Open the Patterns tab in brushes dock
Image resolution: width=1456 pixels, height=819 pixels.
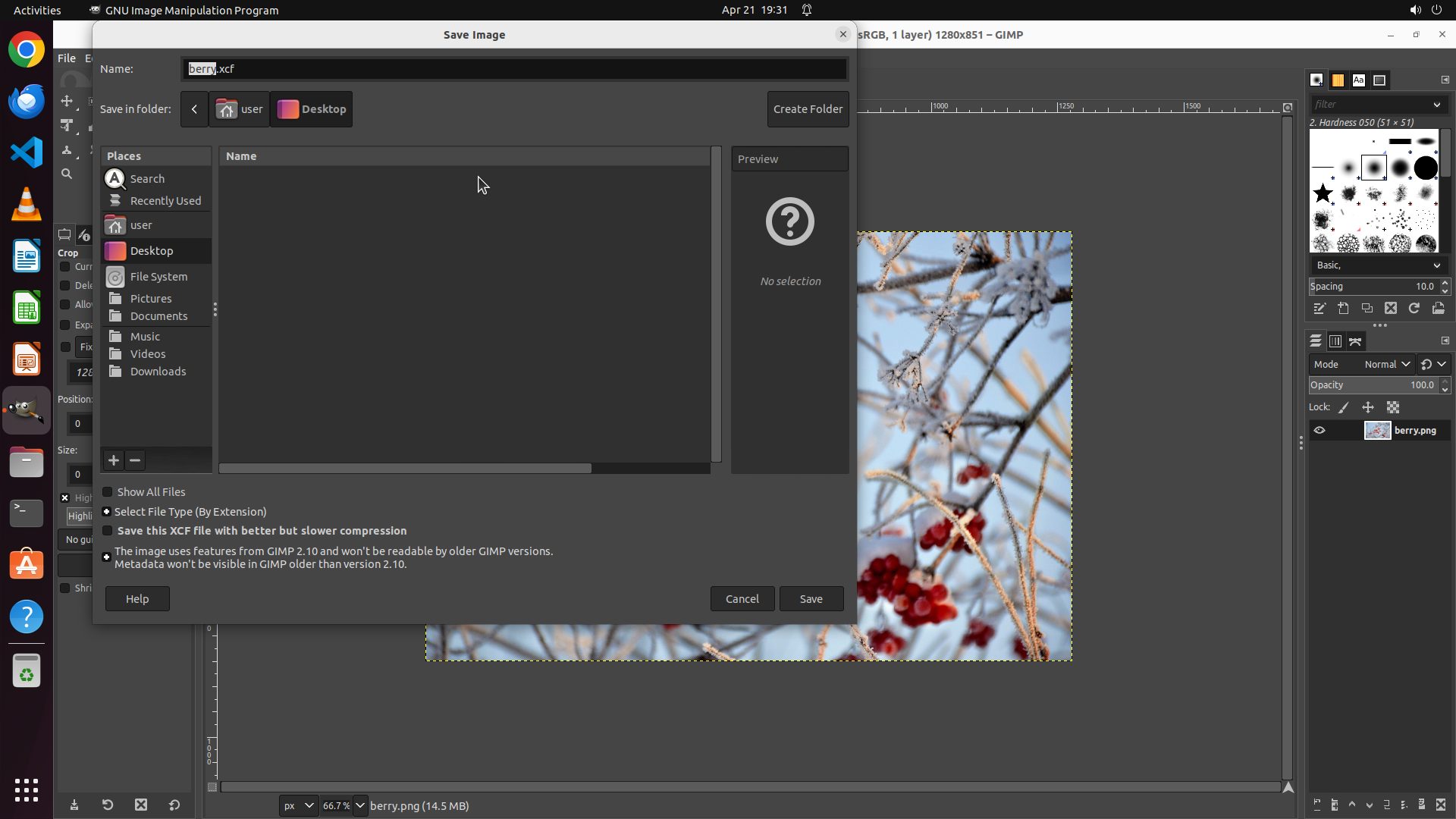(x=1338, y=80)
